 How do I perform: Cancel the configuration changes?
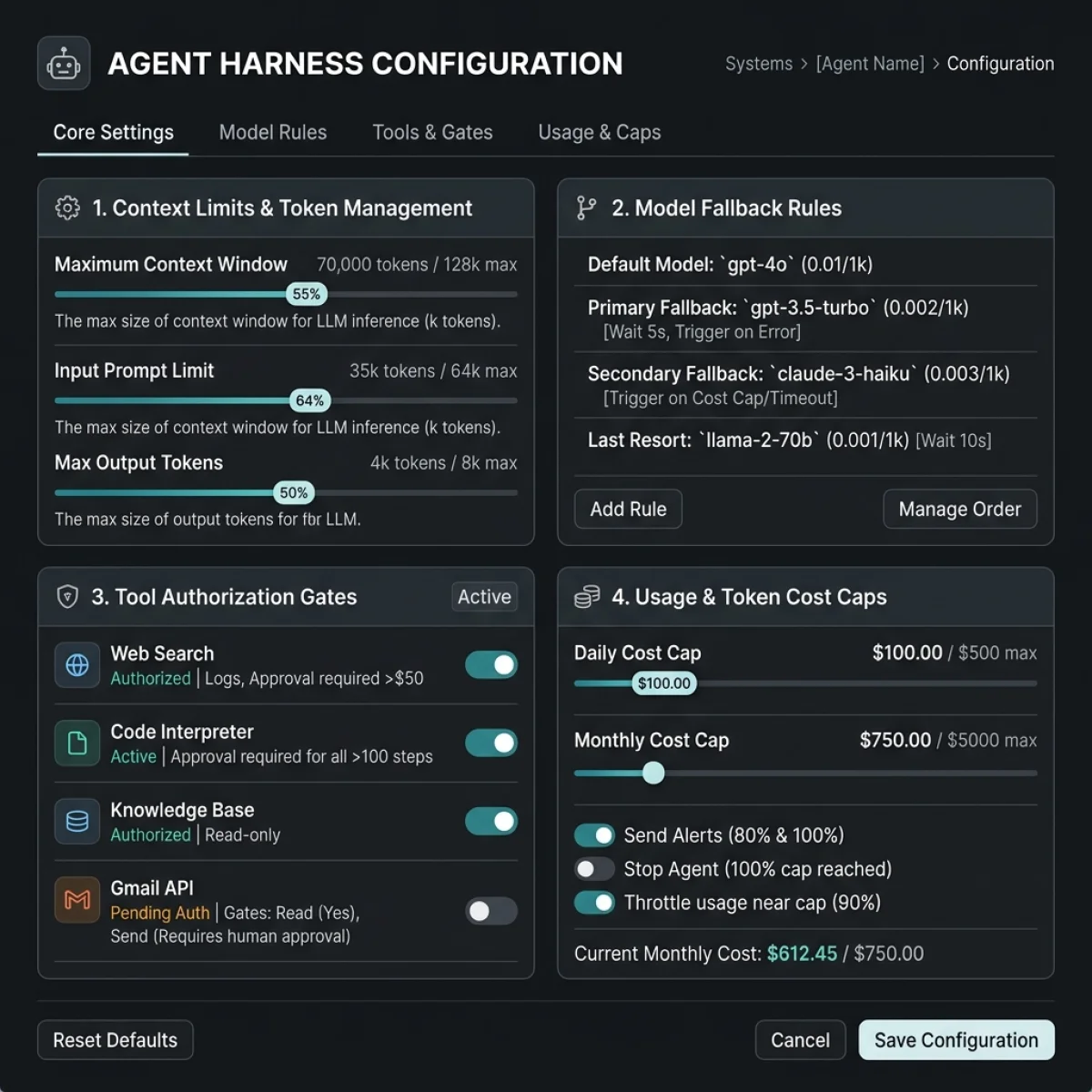click(801, 1040)
